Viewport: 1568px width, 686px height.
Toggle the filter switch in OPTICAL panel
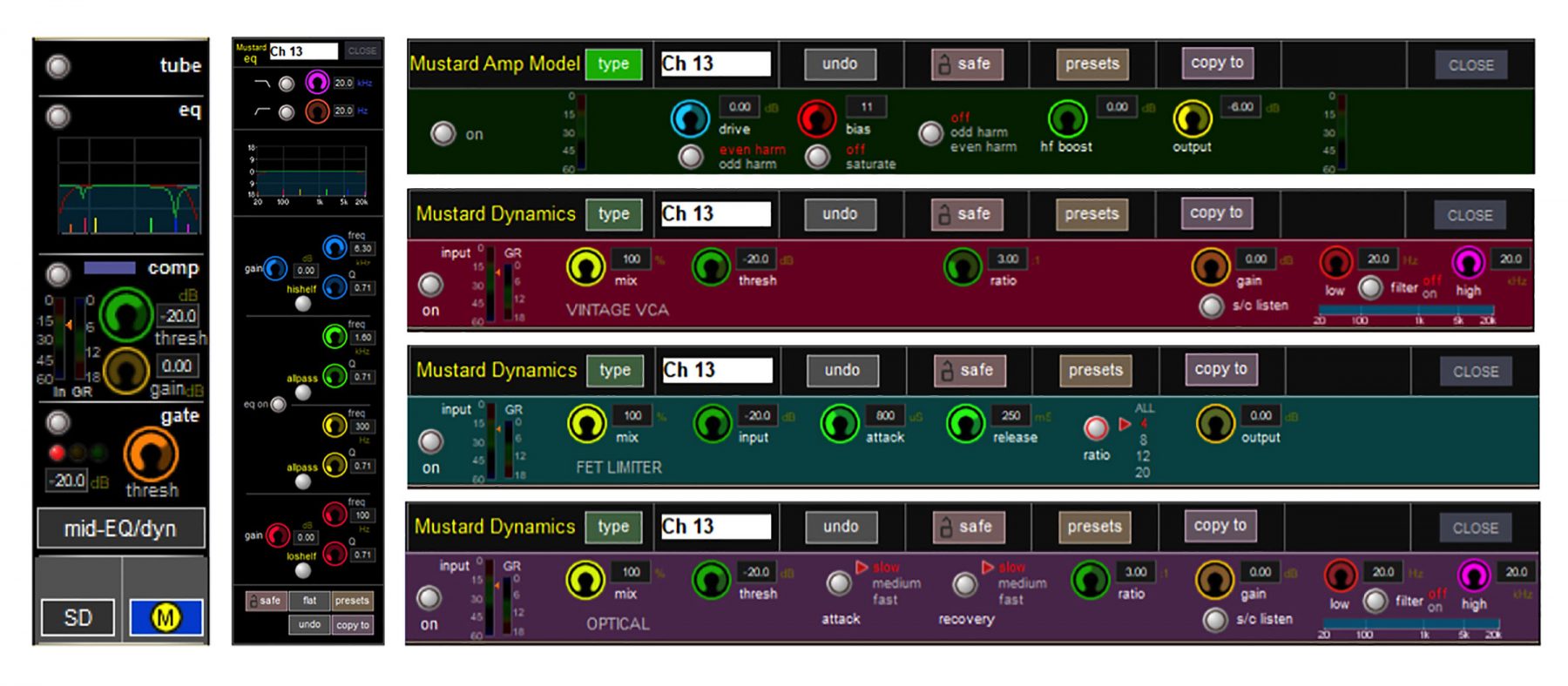(x=1375, y=601)
